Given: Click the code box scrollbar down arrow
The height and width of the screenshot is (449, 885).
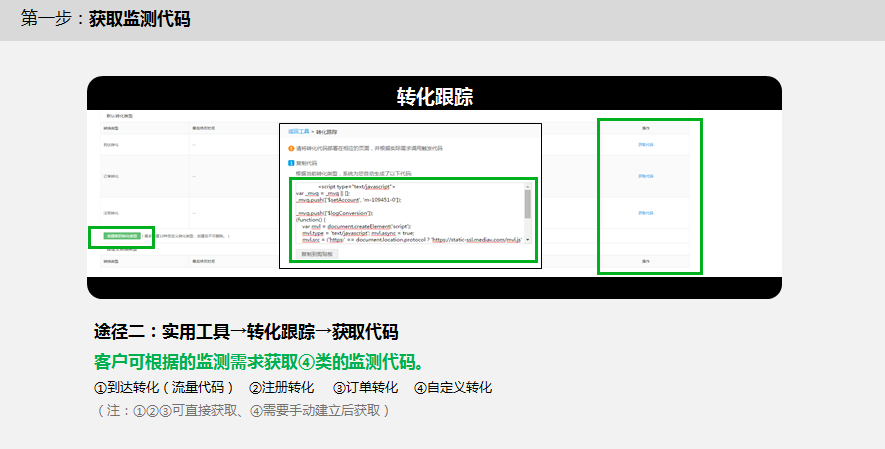Looking at the screenshot, I should (x=528, y=239).
